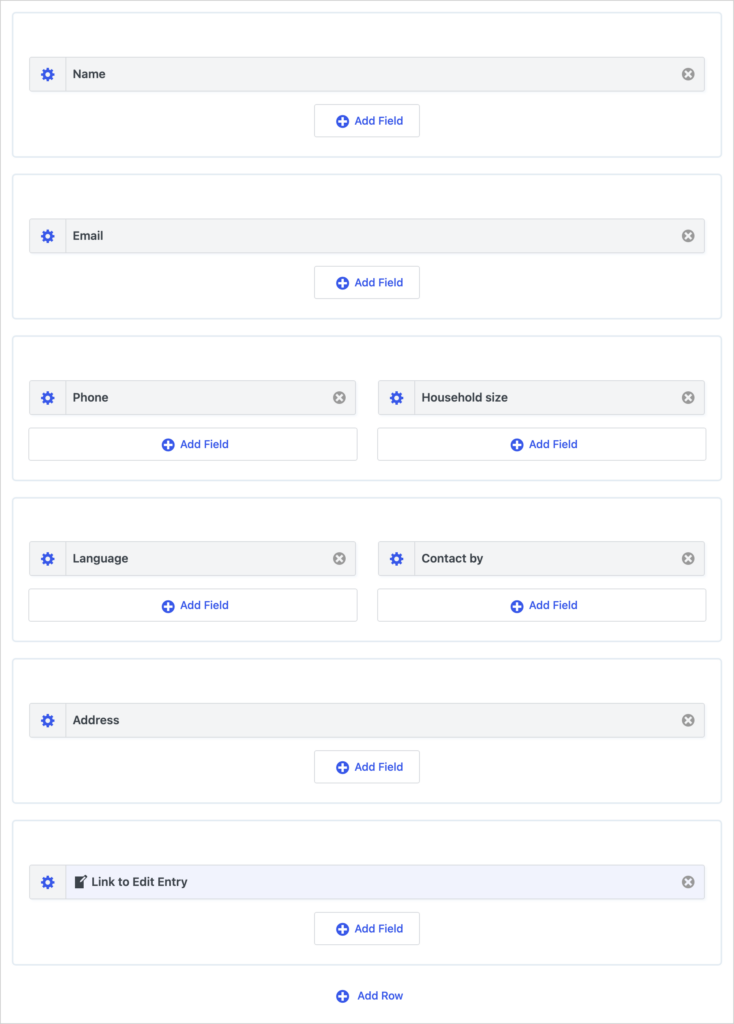This screenshot has width=734, height=1024.
Task: Remove the Household size field
Action: coord(688,398)
